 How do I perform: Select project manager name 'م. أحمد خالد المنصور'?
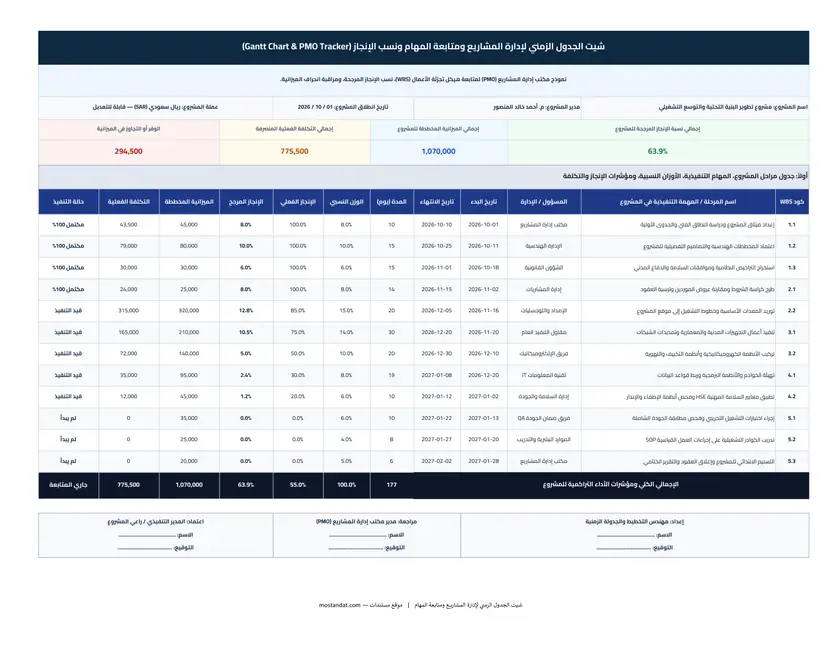[522, 107]
